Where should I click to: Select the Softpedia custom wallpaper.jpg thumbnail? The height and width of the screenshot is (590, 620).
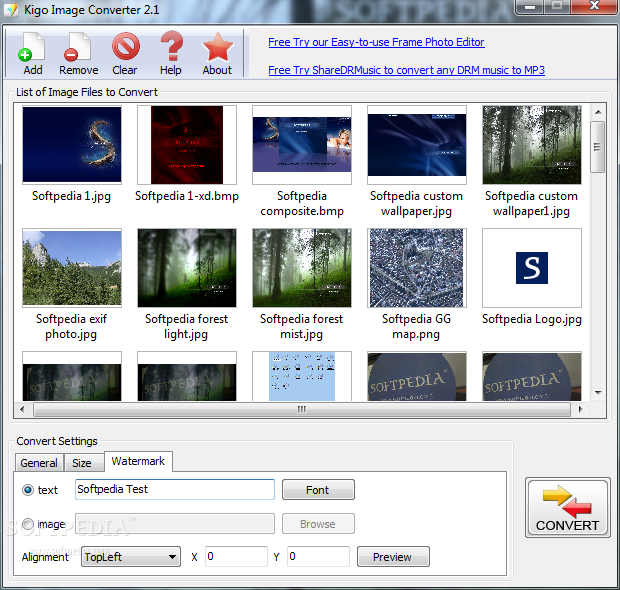tap(417, 145)
